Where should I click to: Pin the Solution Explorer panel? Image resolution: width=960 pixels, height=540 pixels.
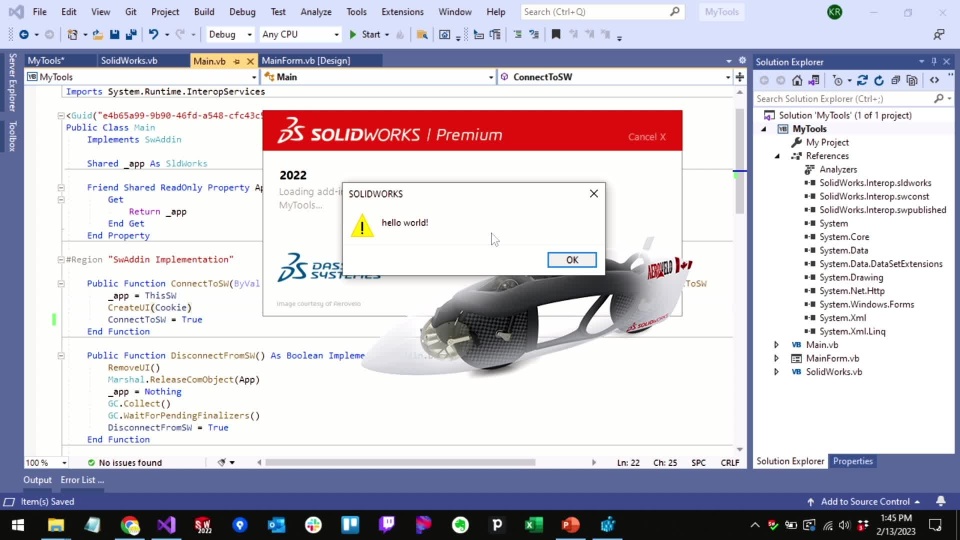[x=934, y=62]
